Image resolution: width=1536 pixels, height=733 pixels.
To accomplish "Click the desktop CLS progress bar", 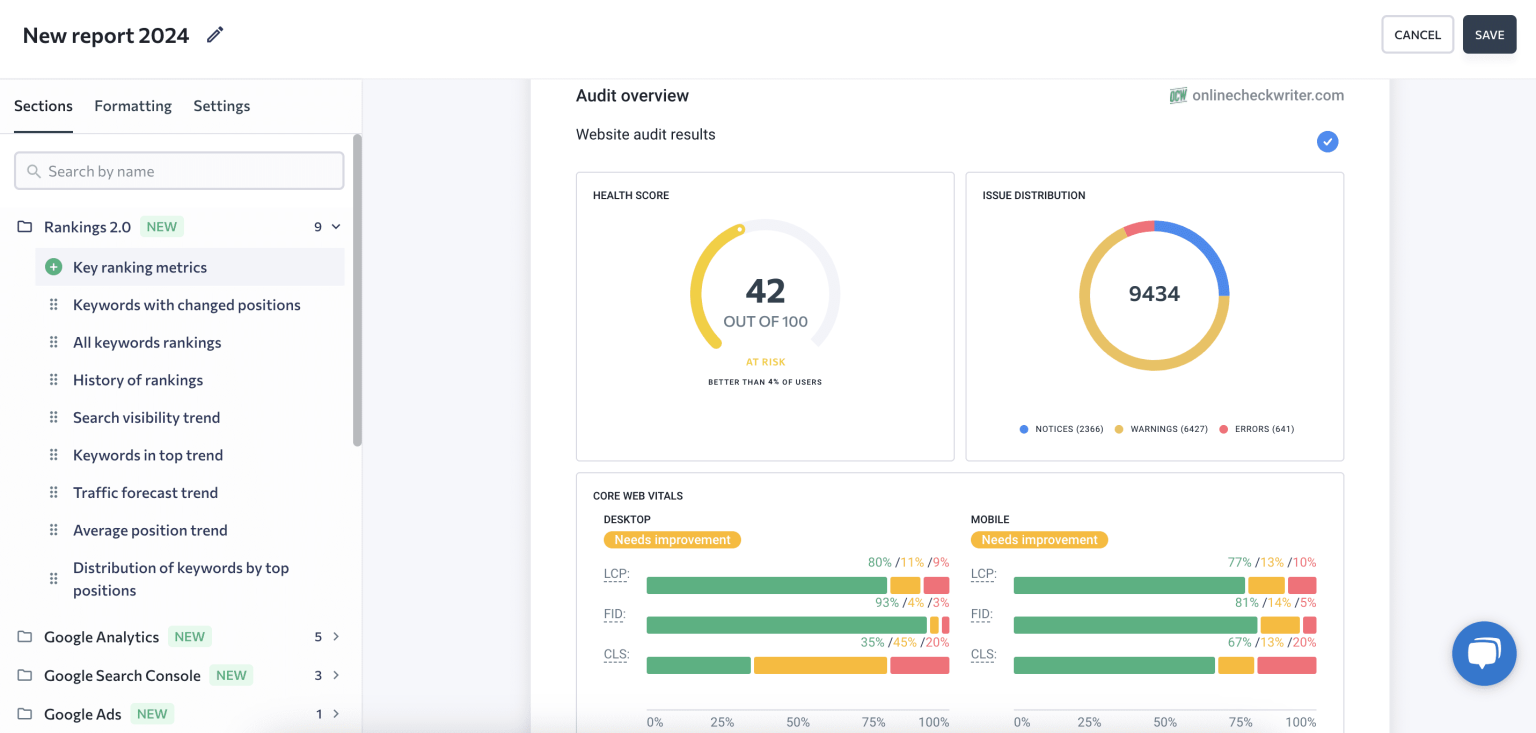I will [798, 664].
